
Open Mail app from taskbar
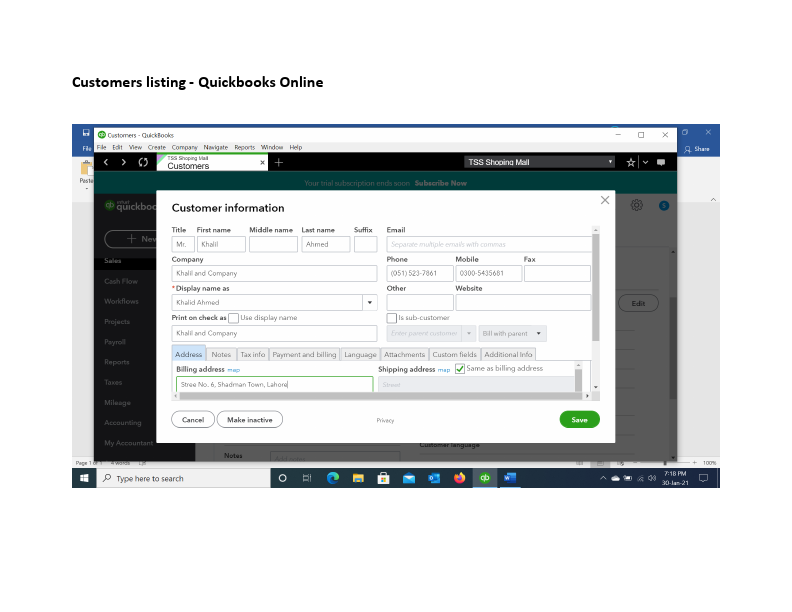(x=409, y=478)
